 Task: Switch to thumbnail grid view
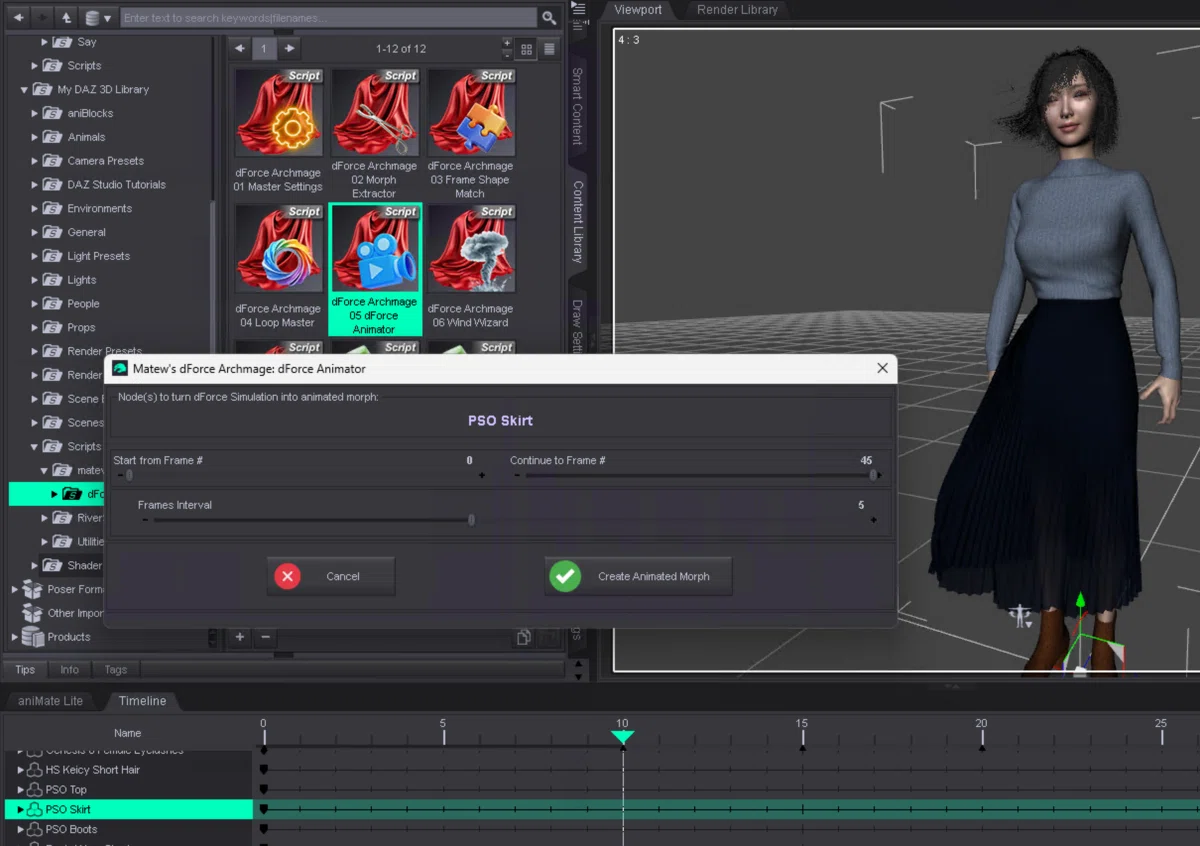click(x=528, y=49)
